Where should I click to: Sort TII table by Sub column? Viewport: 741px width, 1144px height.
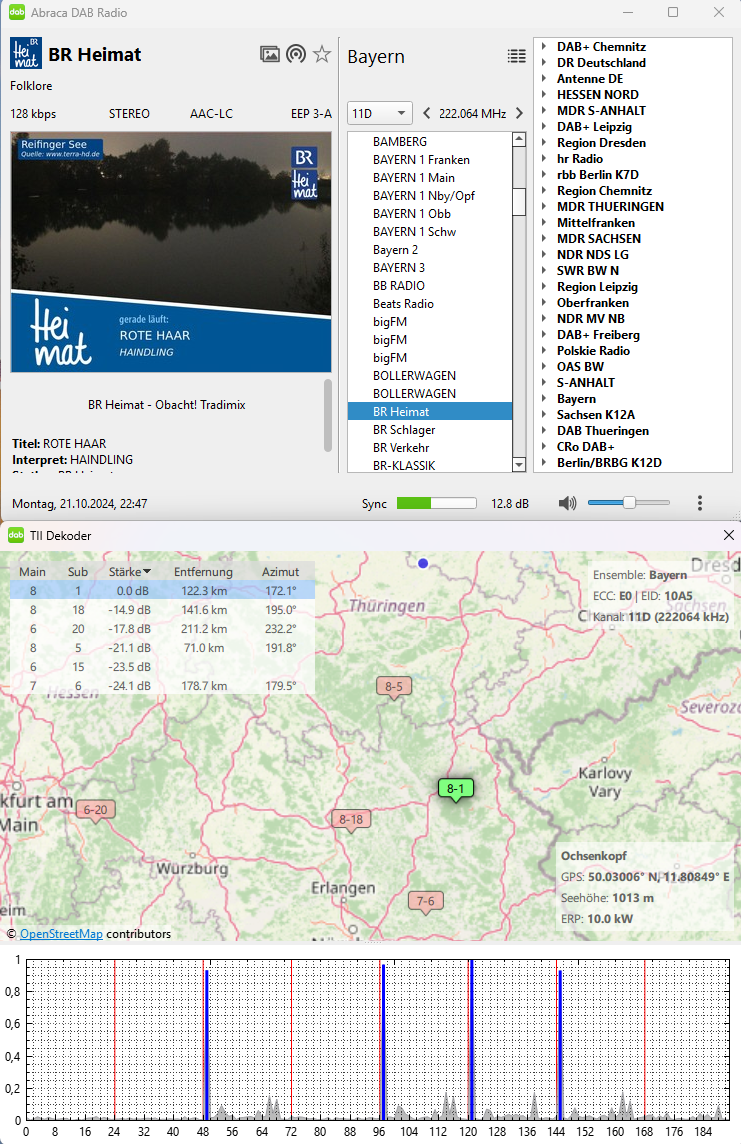point(78,572)
